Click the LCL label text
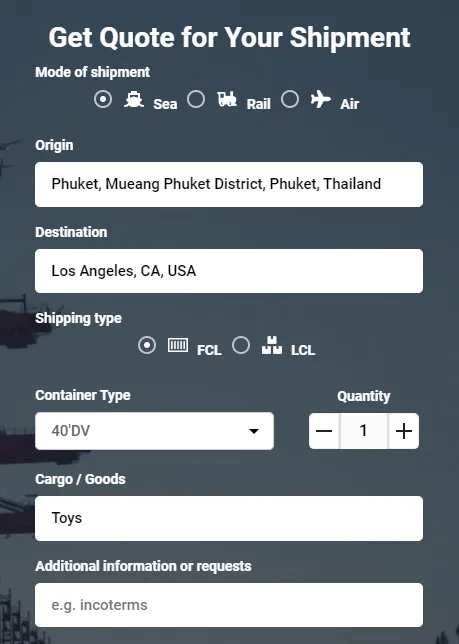The image size is (459, 644). coord(303,350)
